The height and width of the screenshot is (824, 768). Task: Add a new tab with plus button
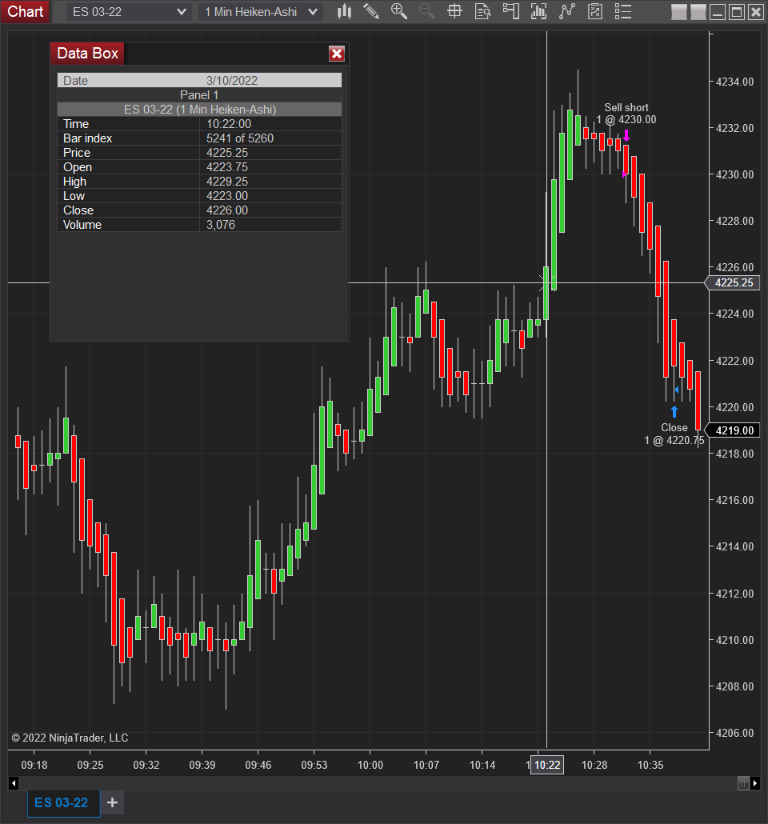click(112, 802)
